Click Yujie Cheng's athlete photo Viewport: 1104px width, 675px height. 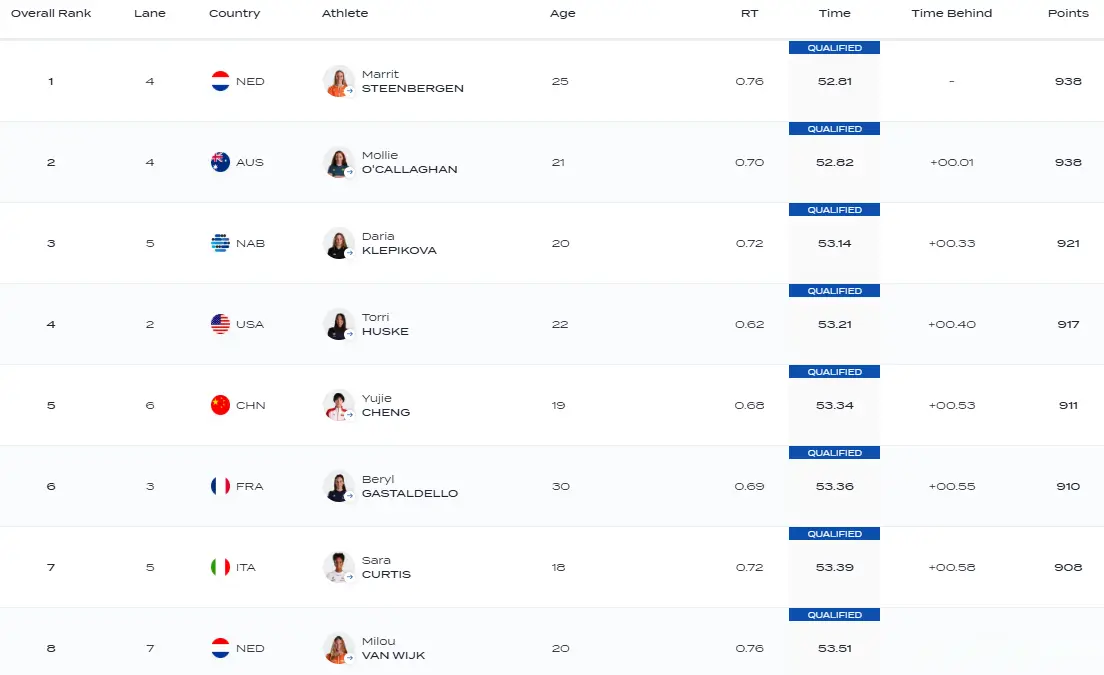tap(339, 405)
